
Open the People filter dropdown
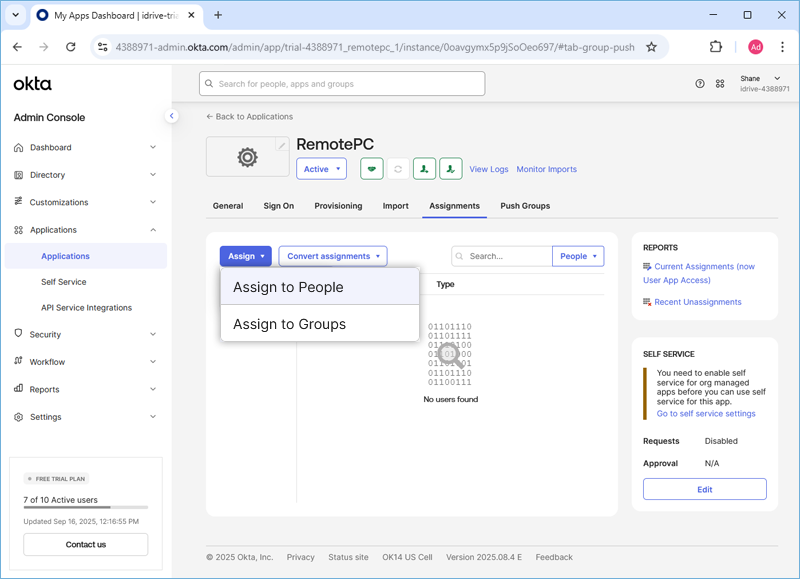click(578, 256)
